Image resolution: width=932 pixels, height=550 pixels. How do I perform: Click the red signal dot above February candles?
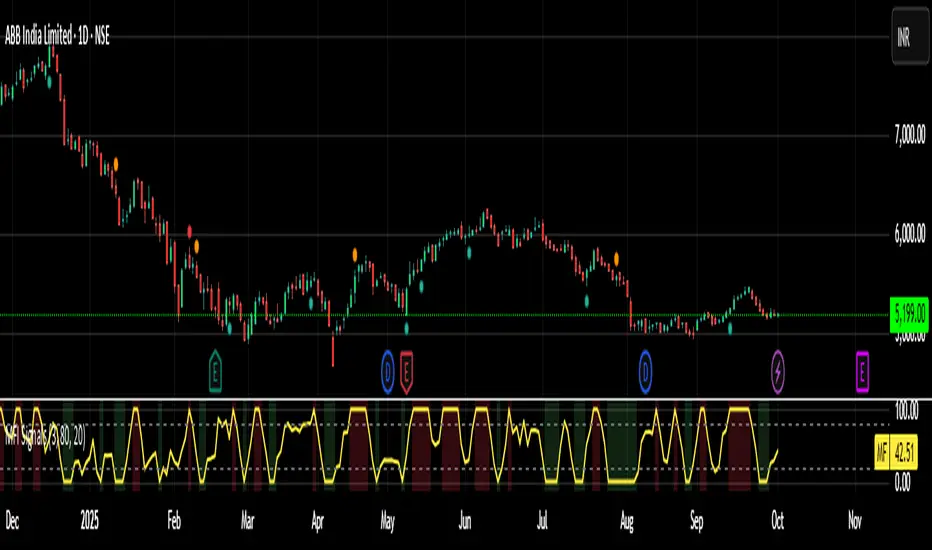click(190, 231)
